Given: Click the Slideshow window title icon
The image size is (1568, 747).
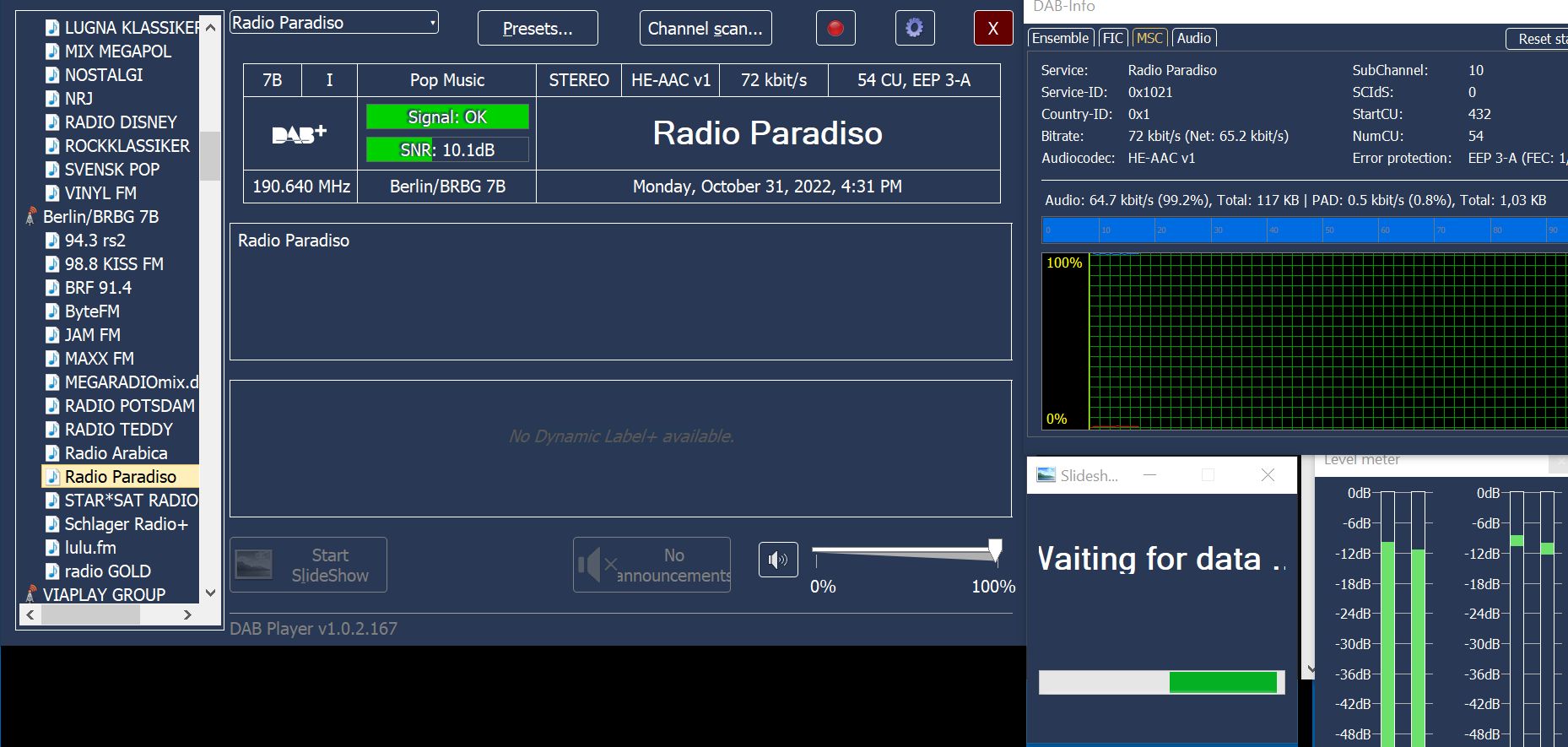Looking at the screenshot, I should click(x=1046, y=475).
